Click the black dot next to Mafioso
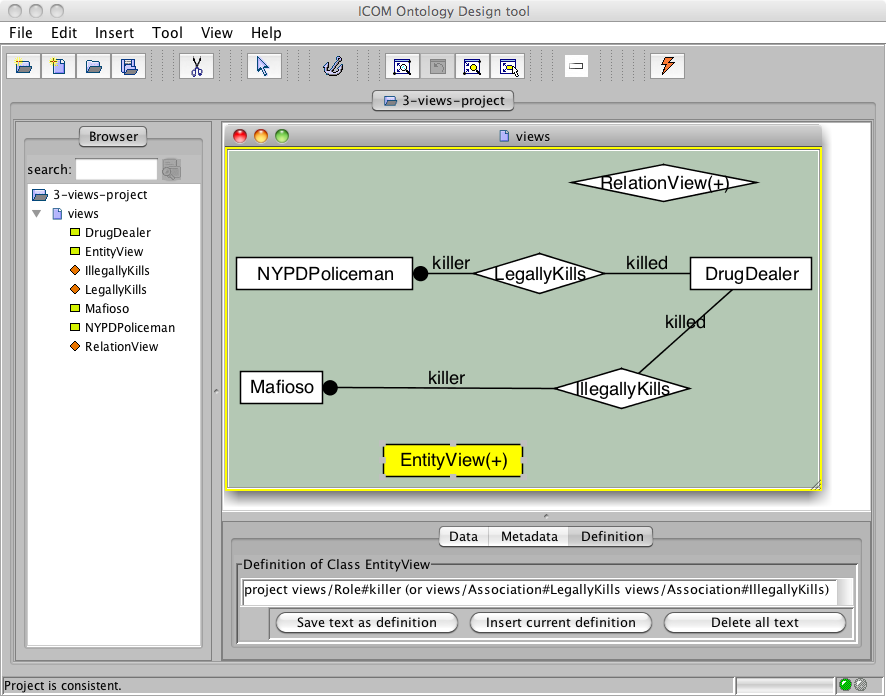886x697 pixels. coord(330,387)
